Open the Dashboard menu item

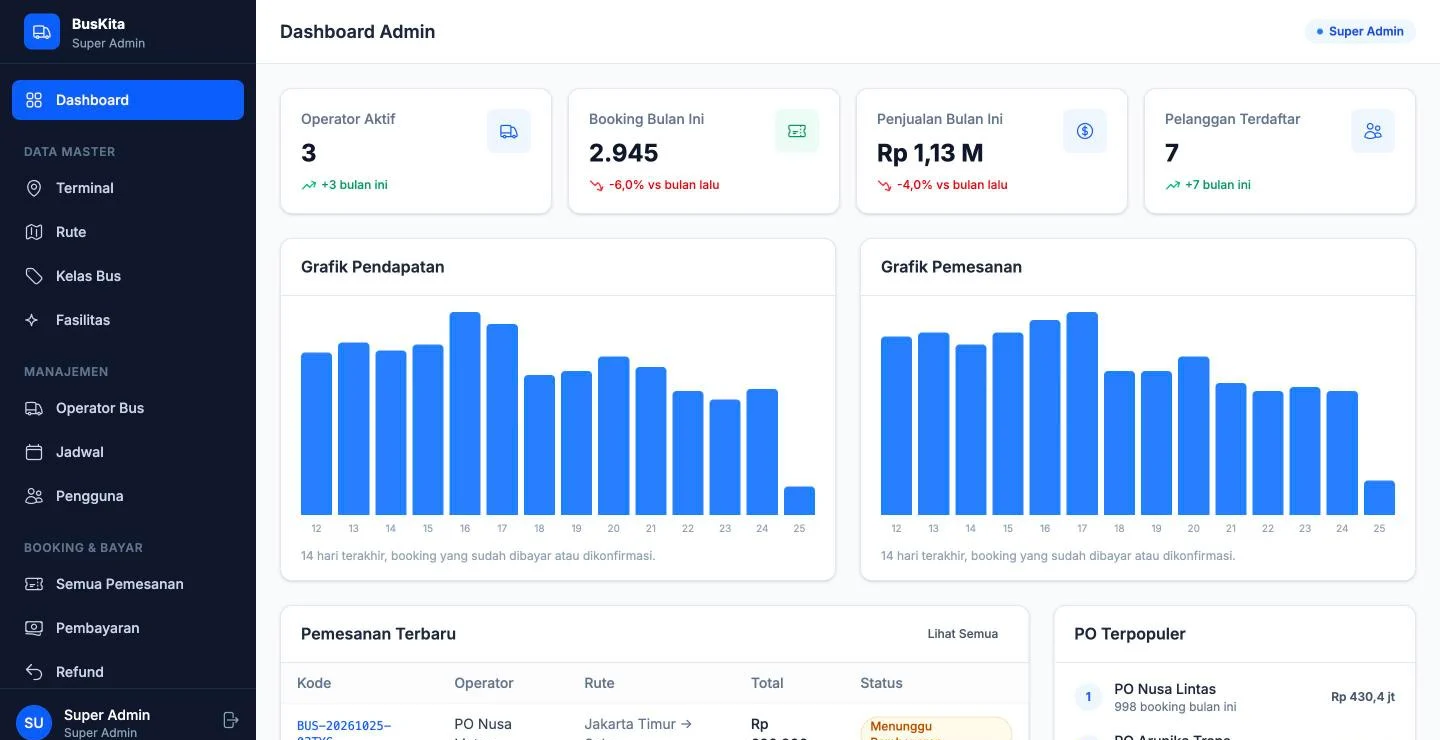coord(128,100)
